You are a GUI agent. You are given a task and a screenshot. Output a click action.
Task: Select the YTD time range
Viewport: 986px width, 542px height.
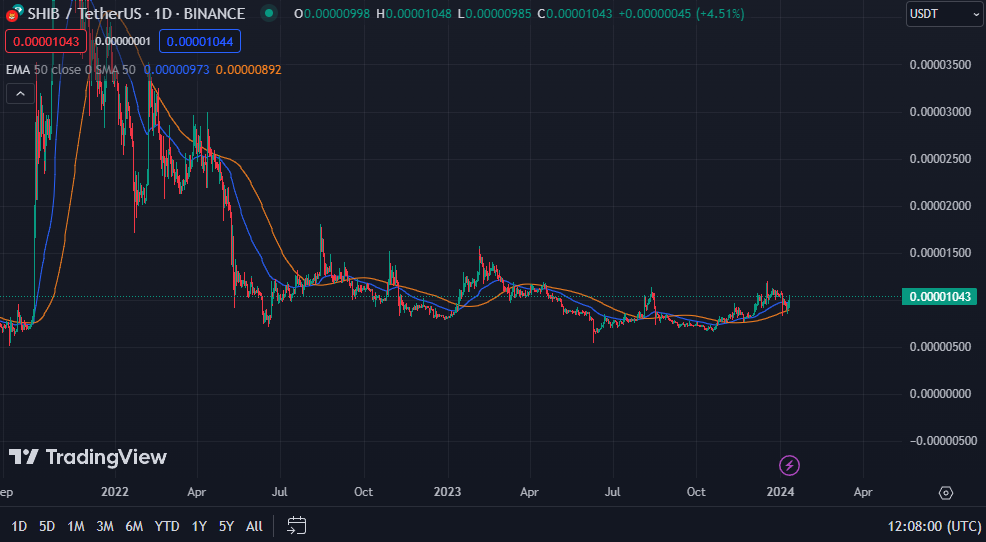tap(167, 526)
